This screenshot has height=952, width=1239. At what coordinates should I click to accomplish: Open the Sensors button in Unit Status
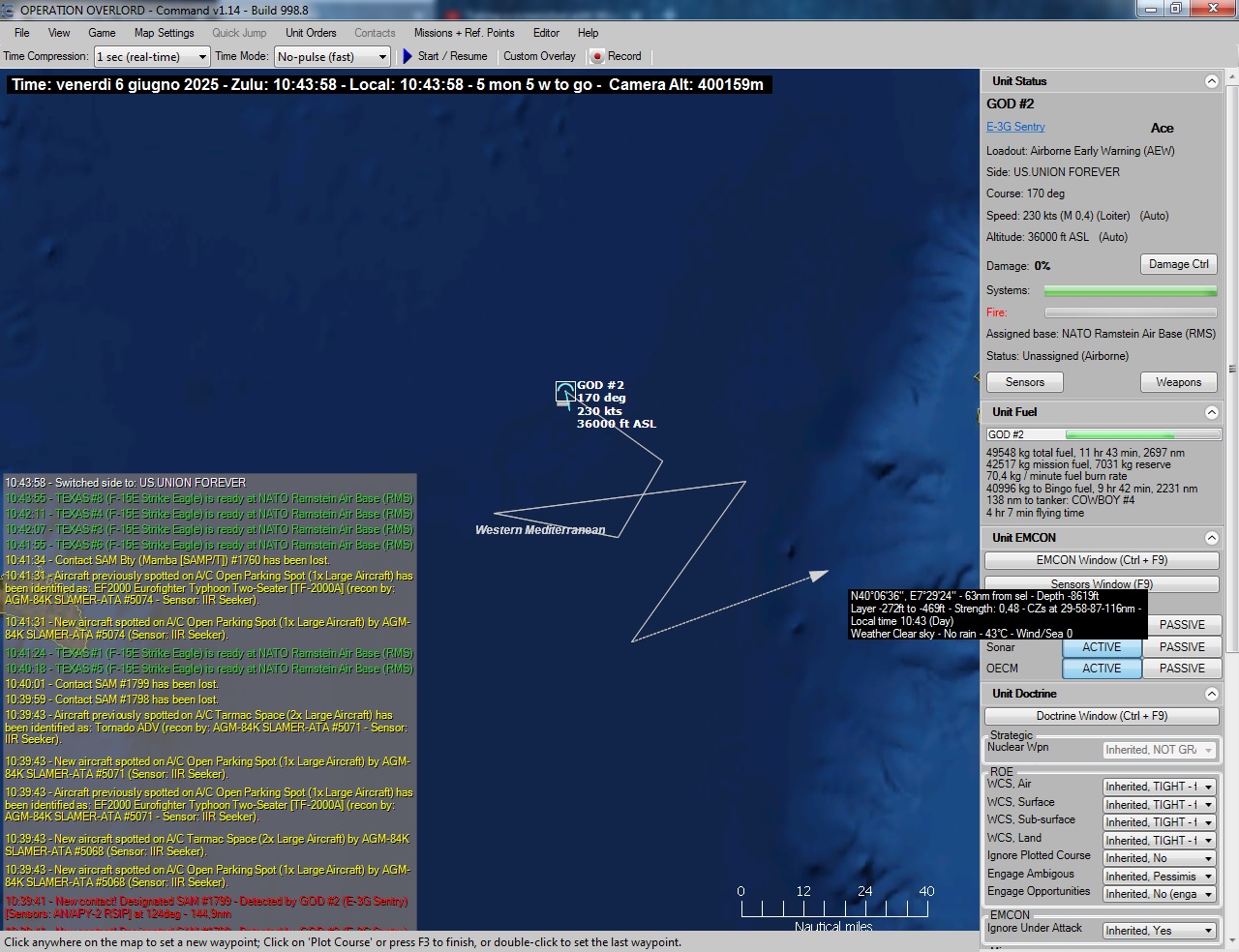pyautogui.click(x=1025, y=382)
